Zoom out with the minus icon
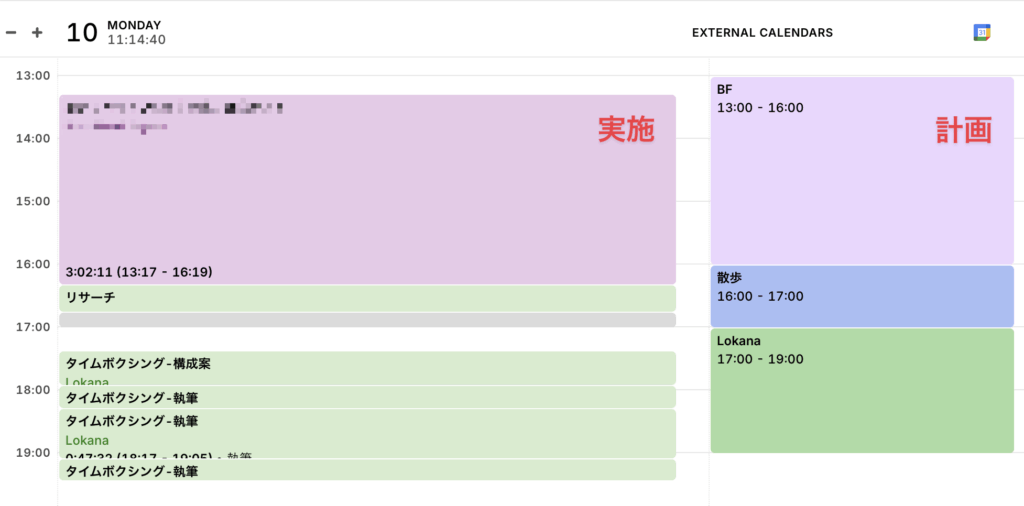 (x=11, y=32)
